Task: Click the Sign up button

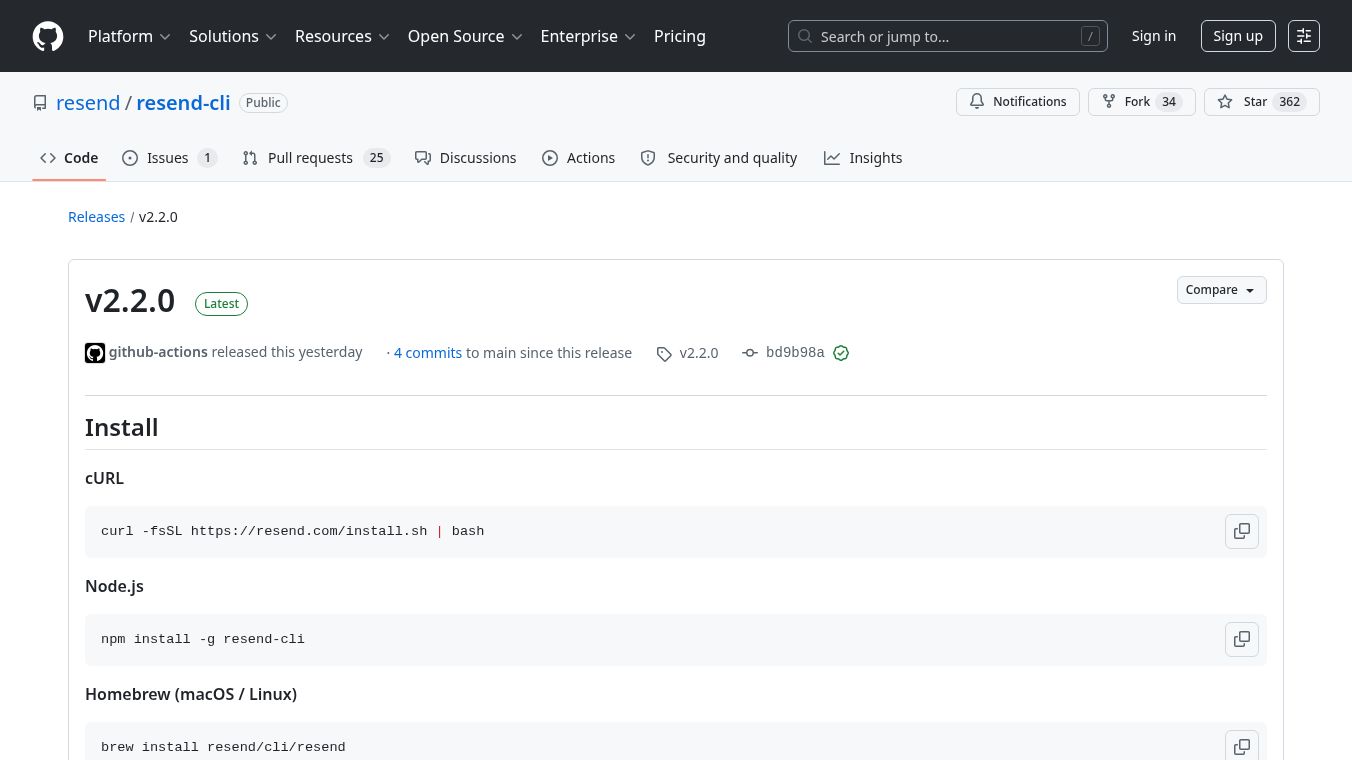Action: click(1238, 36)
